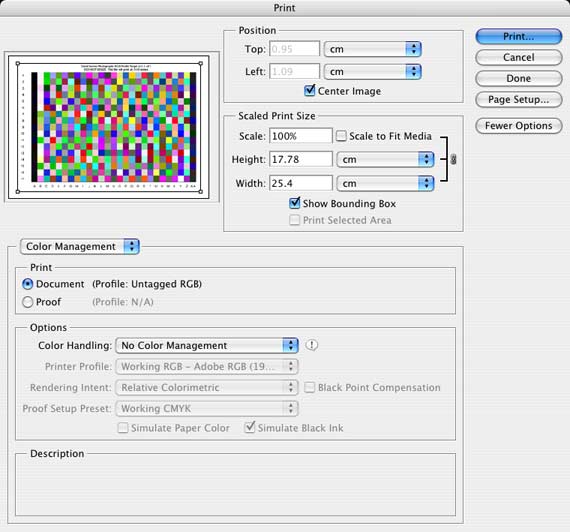The height and width of the screenshot is (532, 570).
Task: Open Page Setup dialog
Action: pyautogui.click(x=518, y=99)
